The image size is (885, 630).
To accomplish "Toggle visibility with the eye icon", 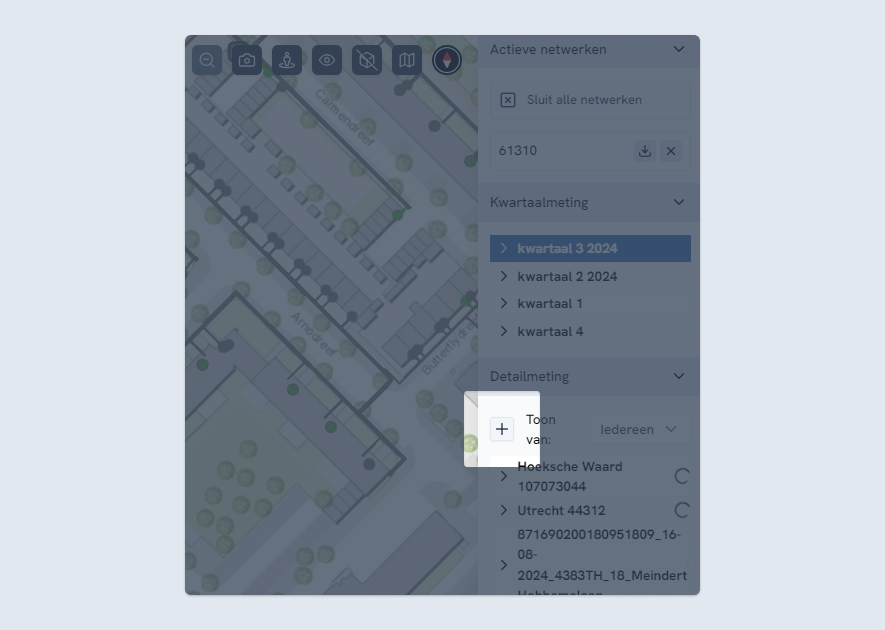I will 327,60.
